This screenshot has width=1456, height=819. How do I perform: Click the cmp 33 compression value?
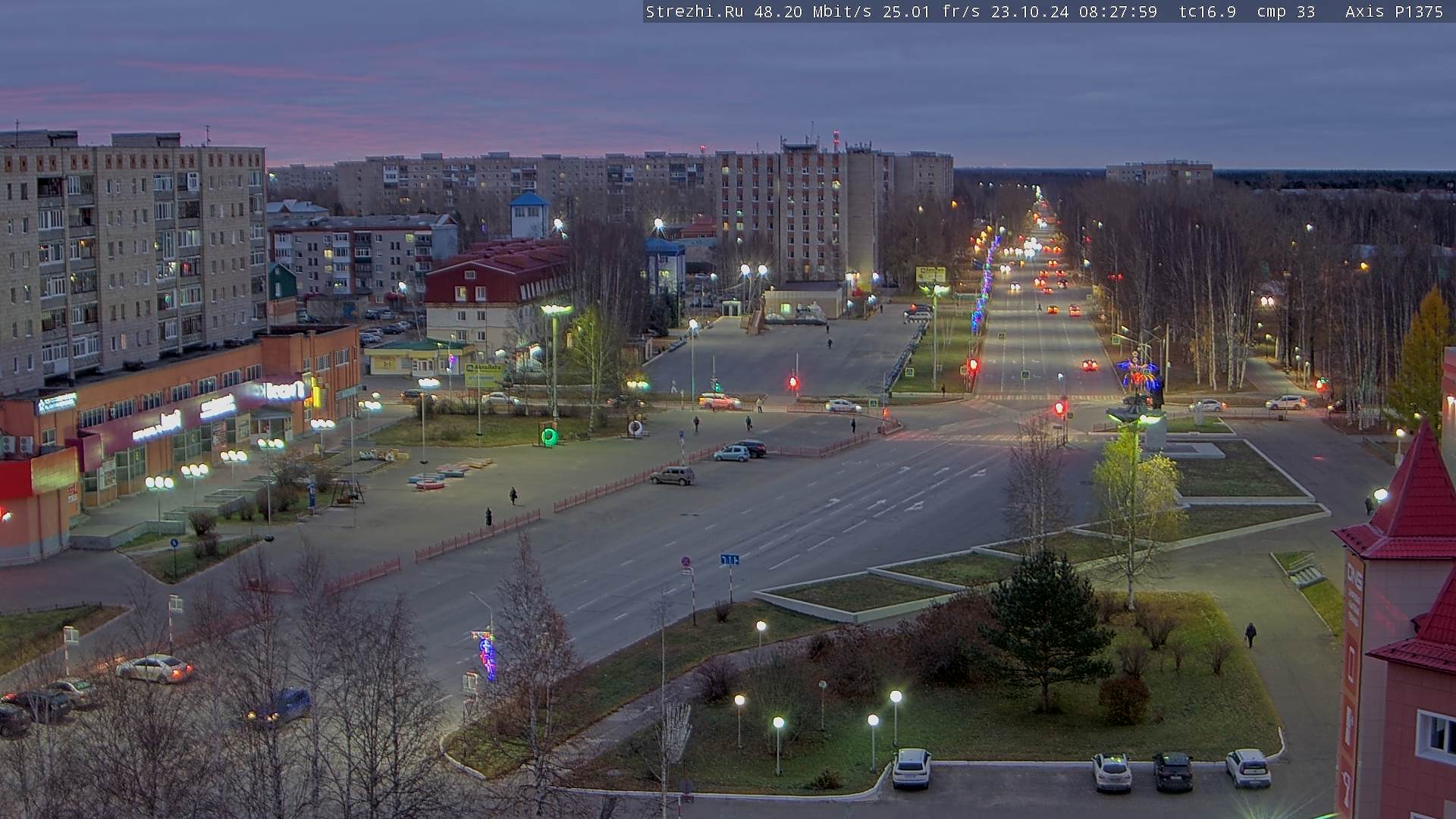[x=1286, y=11]
